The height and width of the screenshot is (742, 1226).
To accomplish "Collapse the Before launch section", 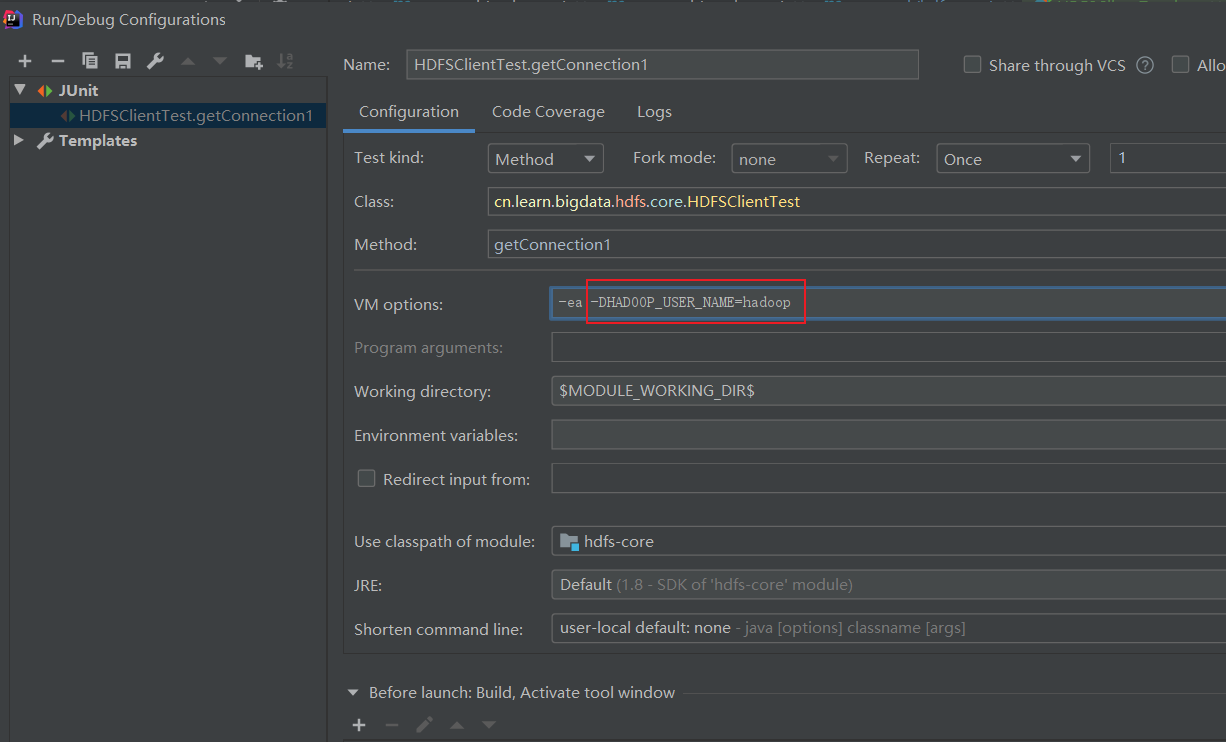I will pyautogui.click(x=353, y=692).
